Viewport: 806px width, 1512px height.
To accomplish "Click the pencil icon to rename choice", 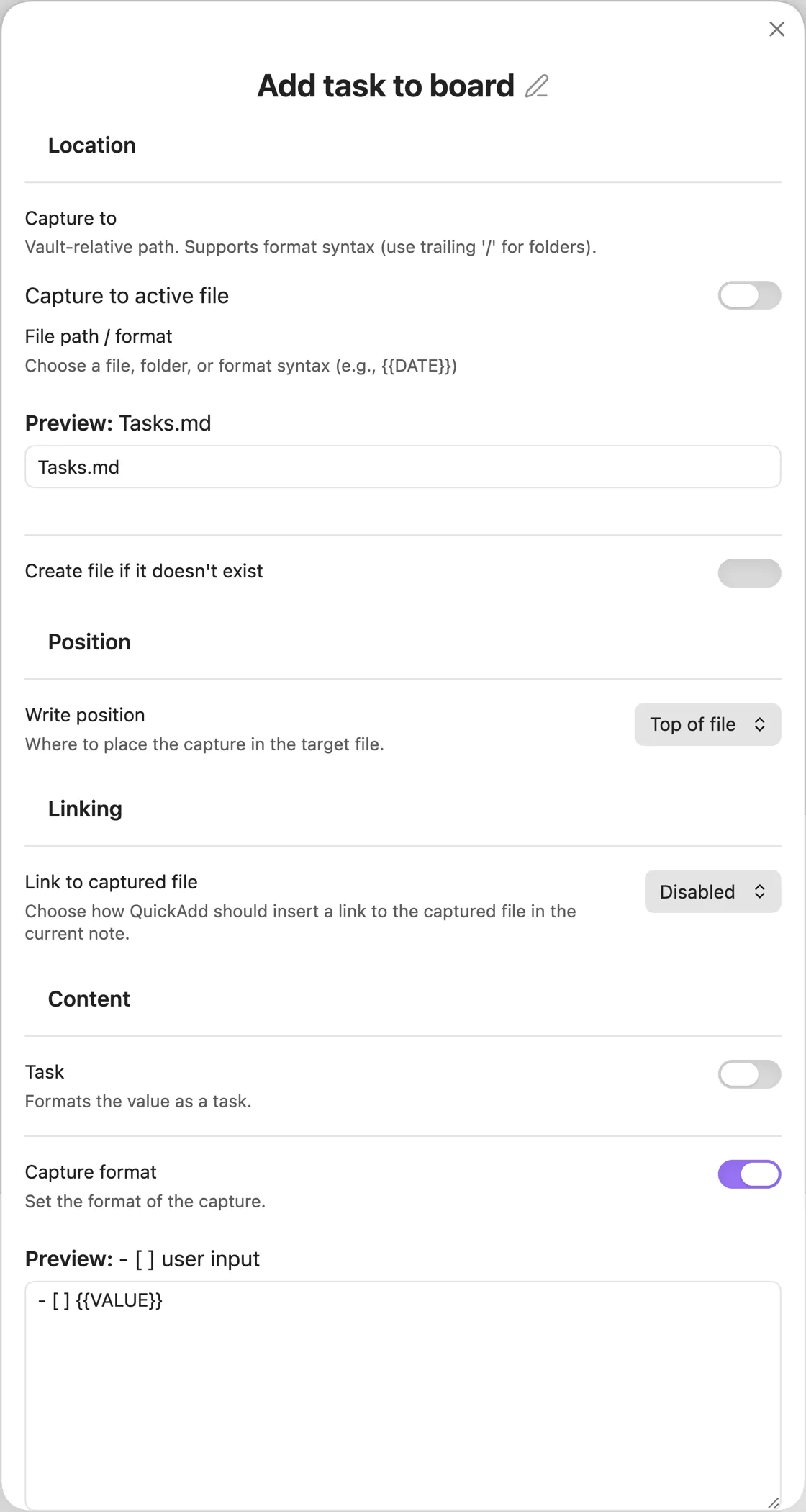I will click(537, 86).
